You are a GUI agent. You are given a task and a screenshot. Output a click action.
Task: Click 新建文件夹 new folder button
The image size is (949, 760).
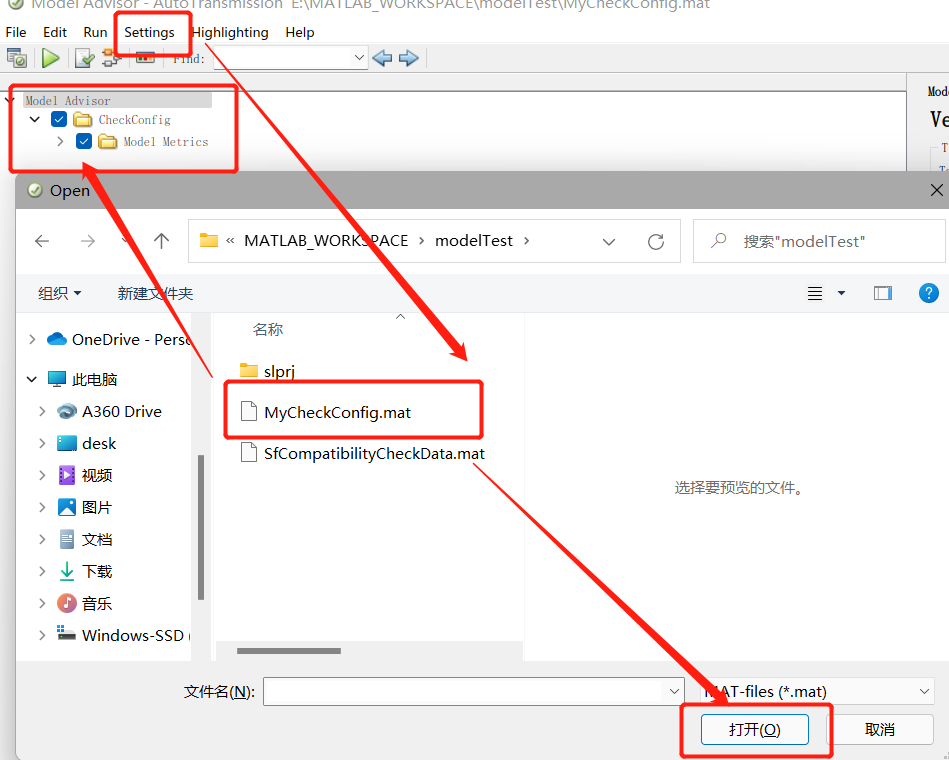(x=155, y=293)
